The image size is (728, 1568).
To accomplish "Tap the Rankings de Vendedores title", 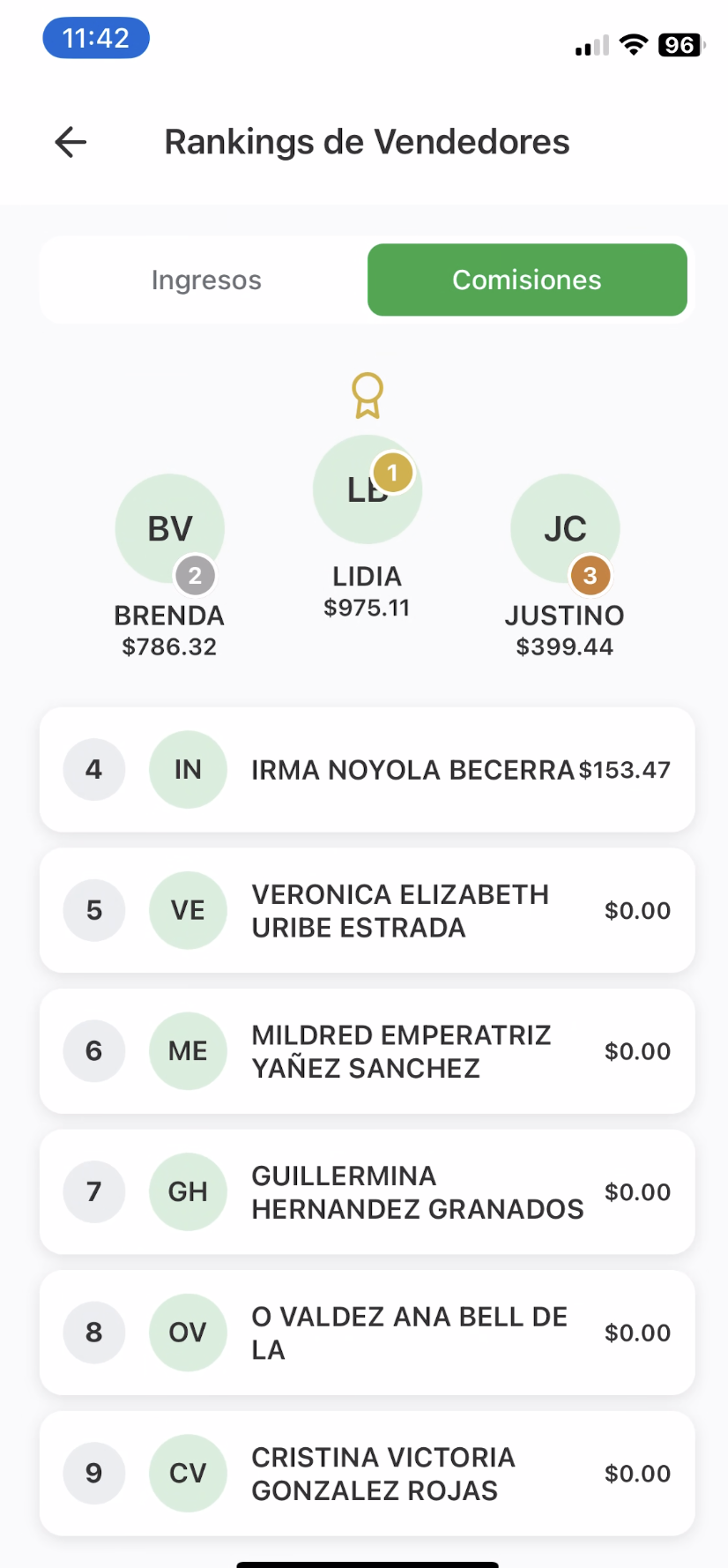I will [367, 142].
